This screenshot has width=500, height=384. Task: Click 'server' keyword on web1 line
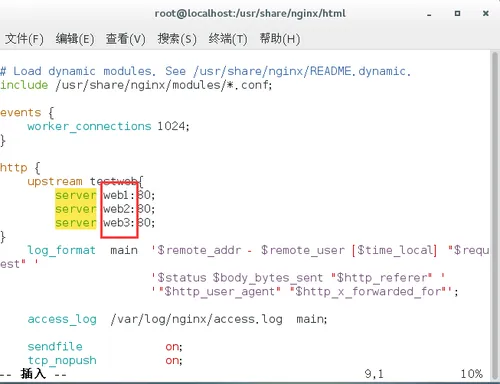coord(76,195)
